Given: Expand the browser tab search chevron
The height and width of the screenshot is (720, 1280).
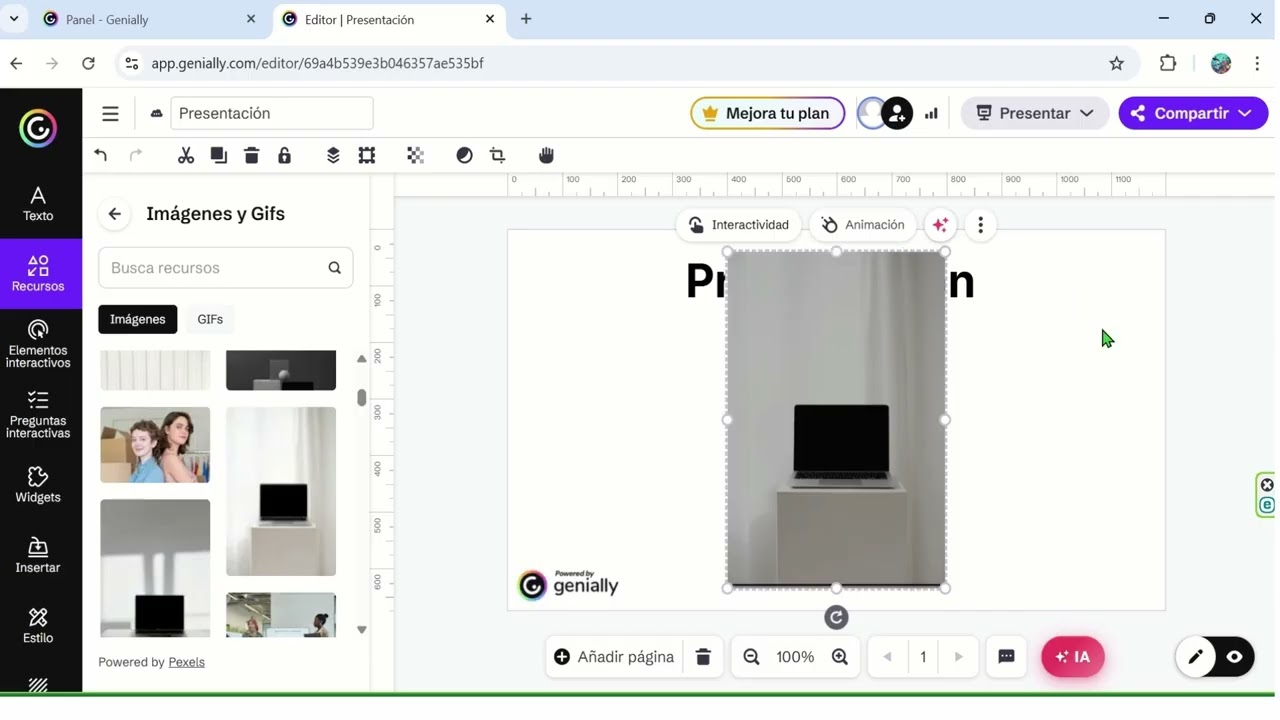Looking at the screenshot, I should pyautogui.click(x=14, y=19).
